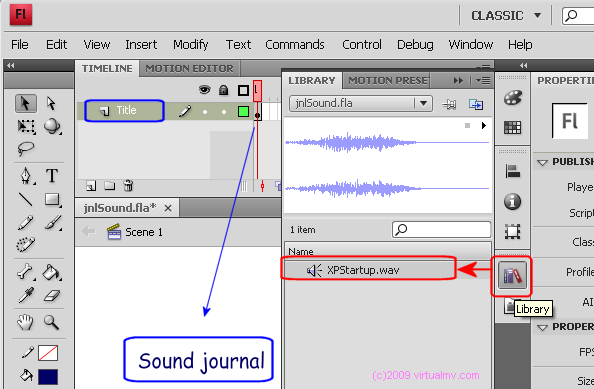This screenshot has height=389, width=594.
Task: Click the New Library Panel icon
Action: click(476, 104)
